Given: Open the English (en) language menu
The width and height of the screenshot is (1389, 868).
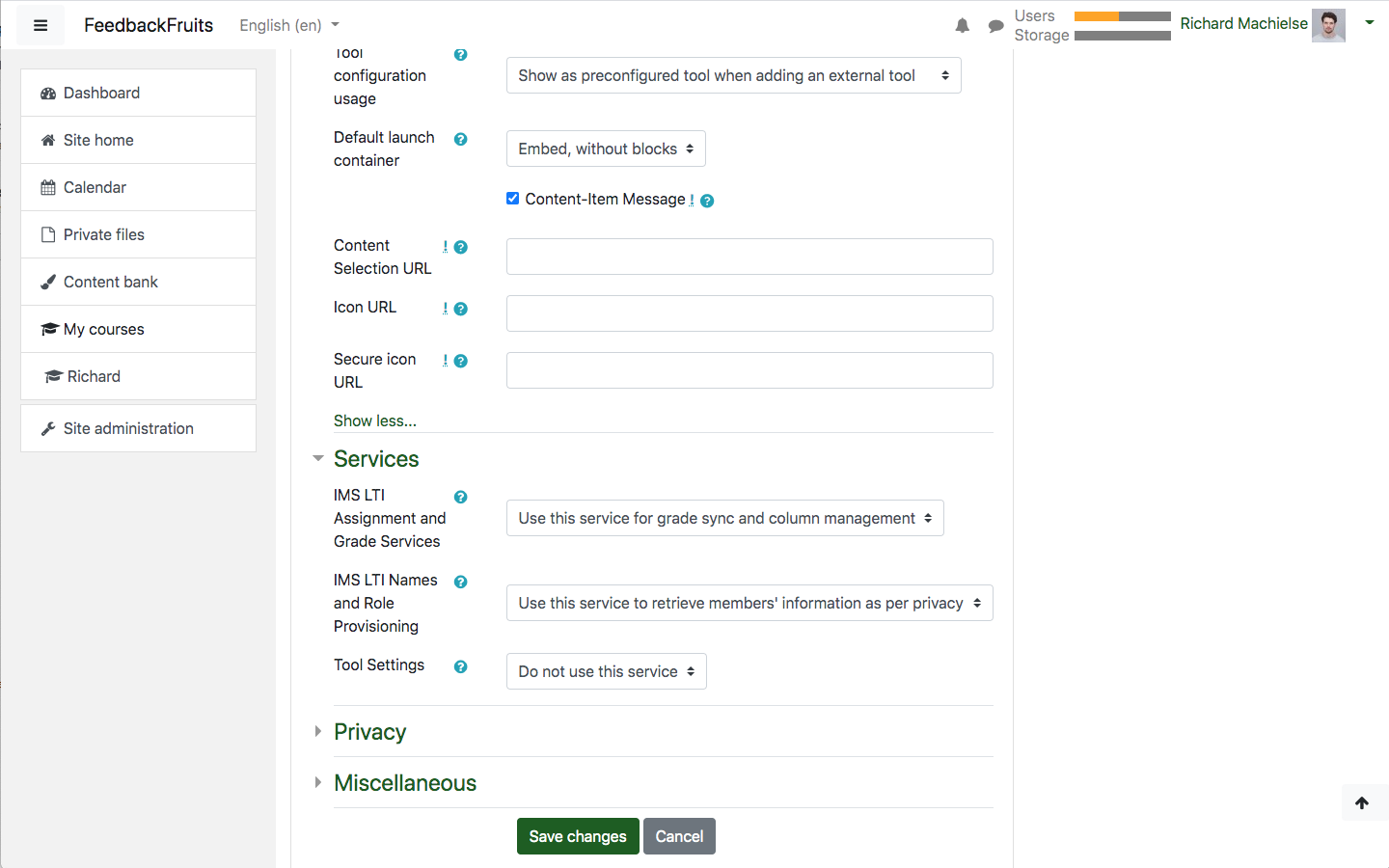Looking at the screenshot, I should click(289, 25).
